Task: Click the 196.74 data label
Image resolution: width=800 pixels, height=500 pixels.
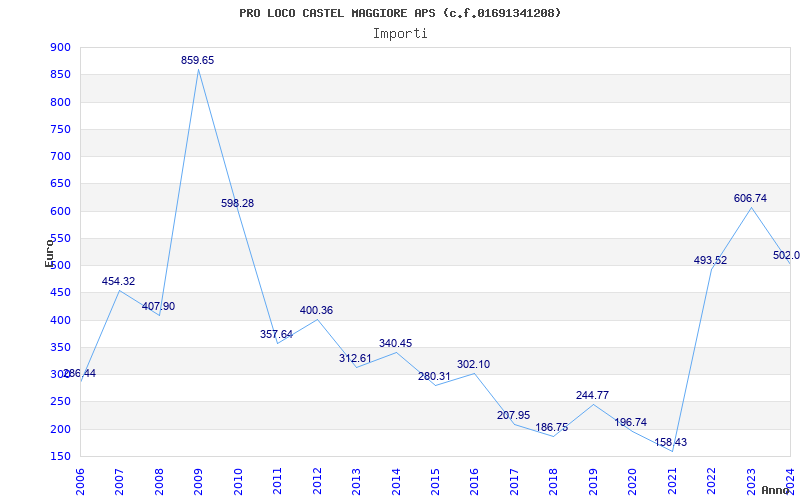Action: [x=631, y=422]
